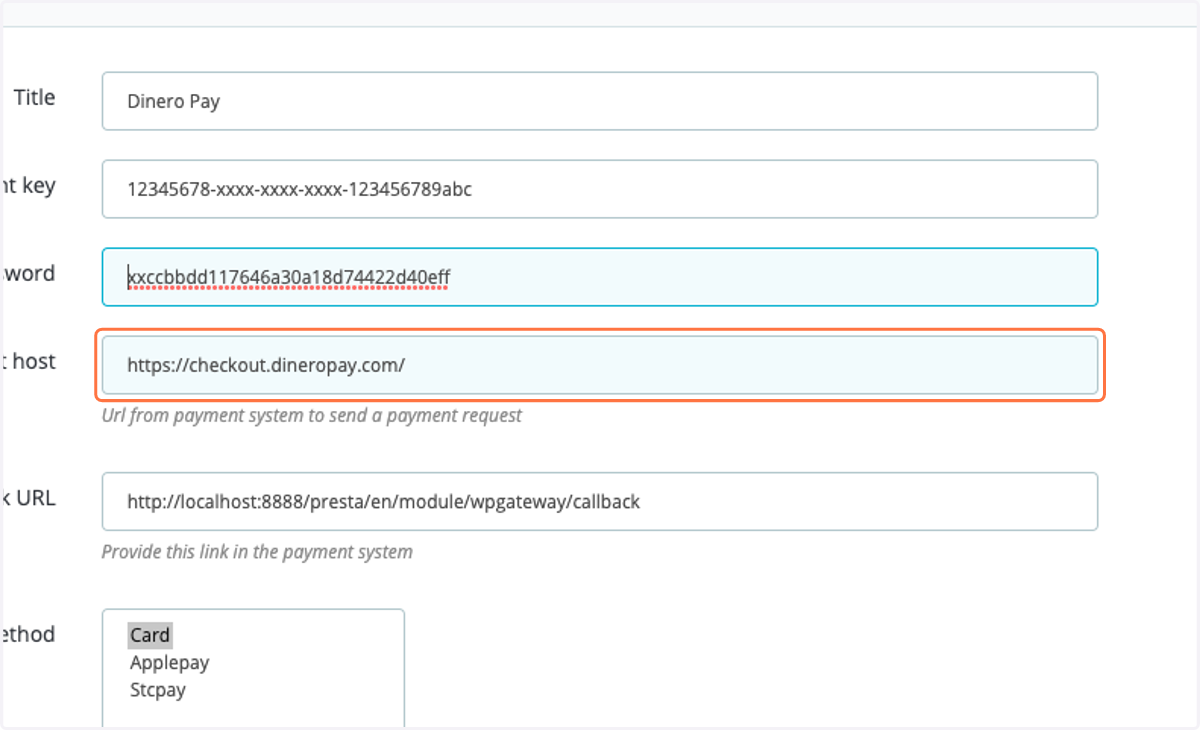This screenshot has width=1200, height=730.
Task: Click the hint 'Provide this link in the payment system'
Action: tap(257, 551)
